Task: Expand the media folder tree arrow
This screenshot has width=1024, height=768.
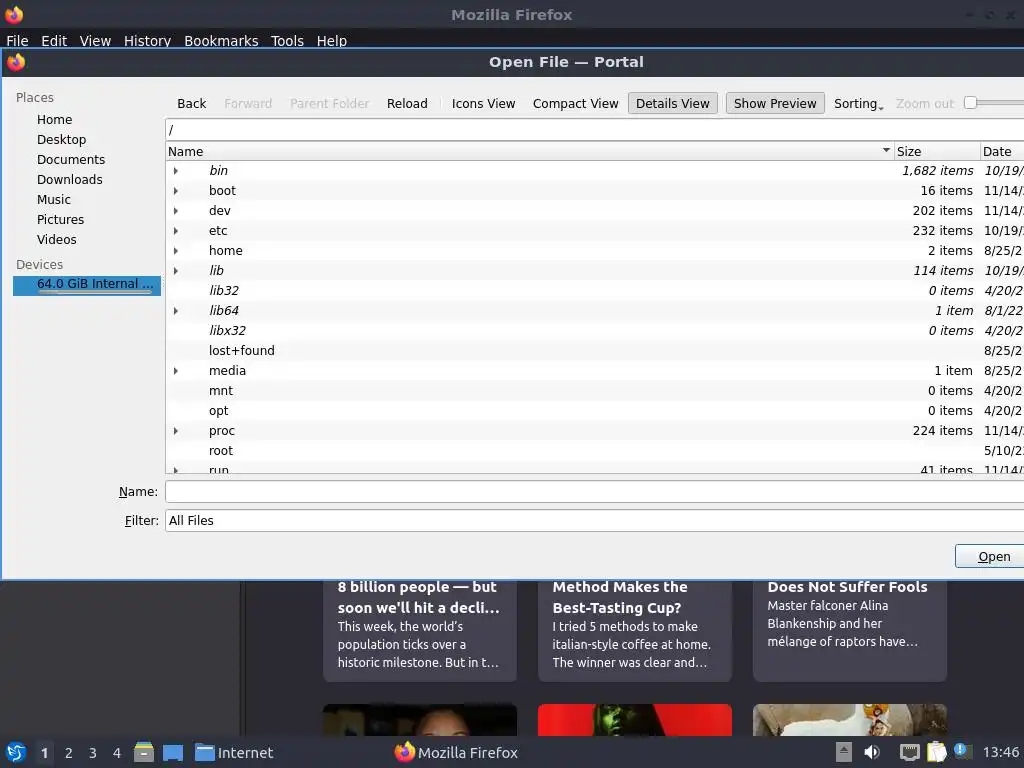Action: pos(176,371)
